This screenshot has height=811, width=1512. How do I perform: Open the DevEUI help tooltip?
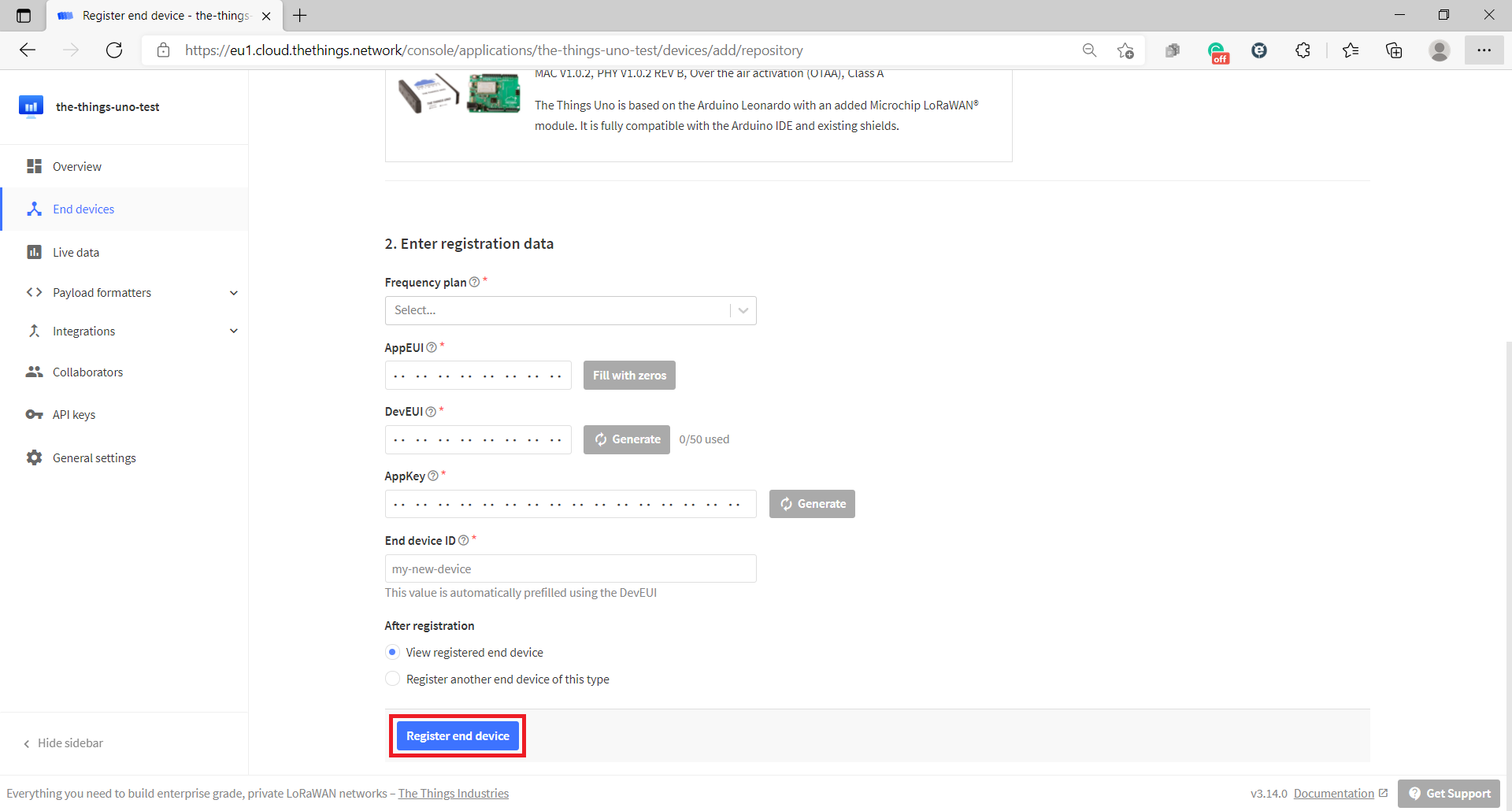(431, 411)
